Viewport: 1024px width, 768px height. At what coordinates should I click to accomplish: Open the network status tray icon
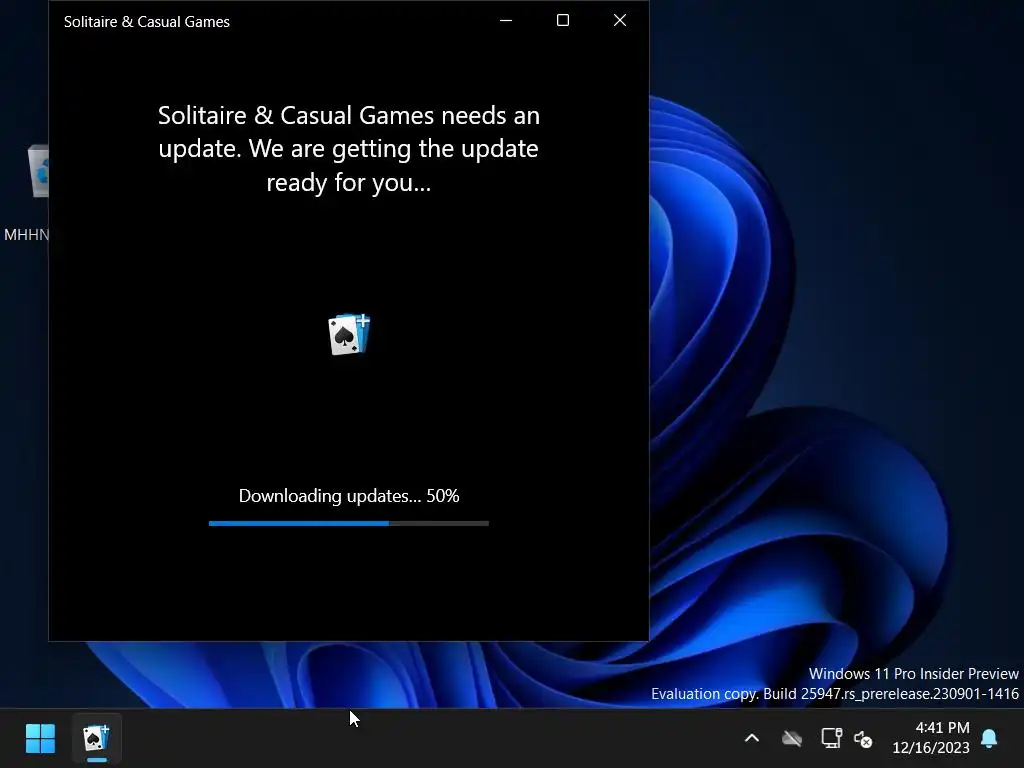(831, 738)
